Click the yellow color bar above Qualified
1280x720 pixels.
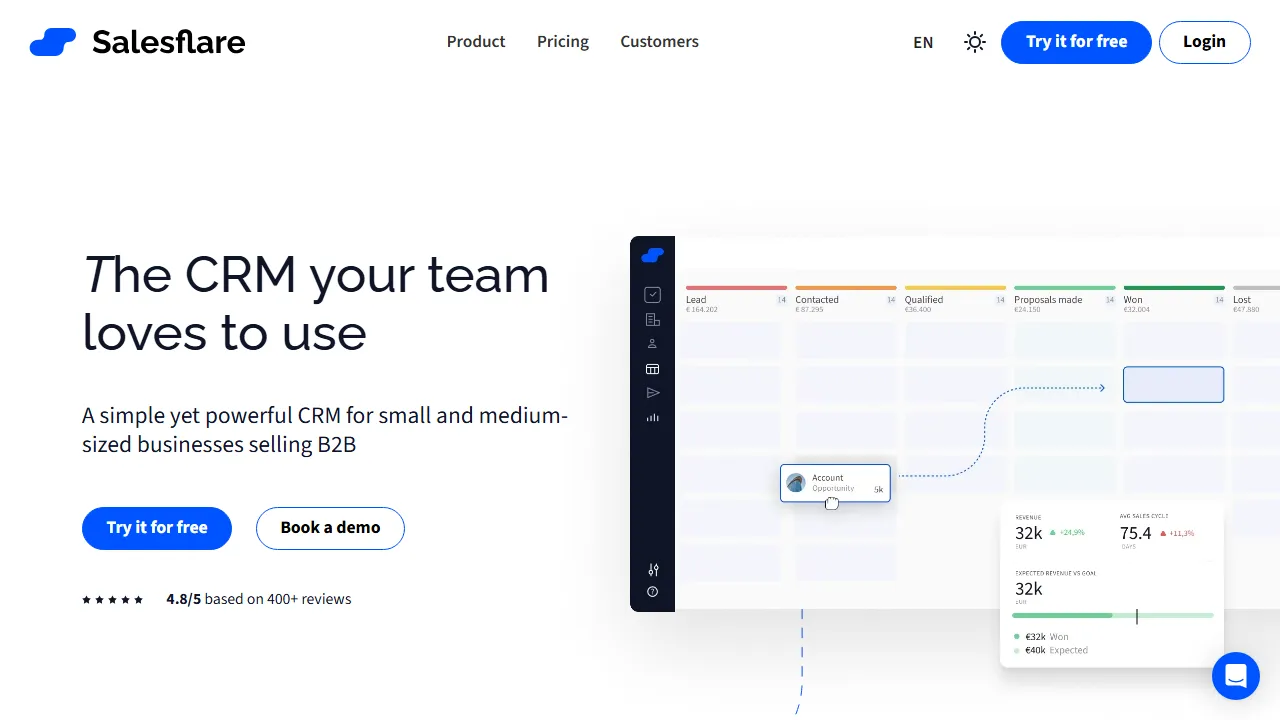click(955, 288)
